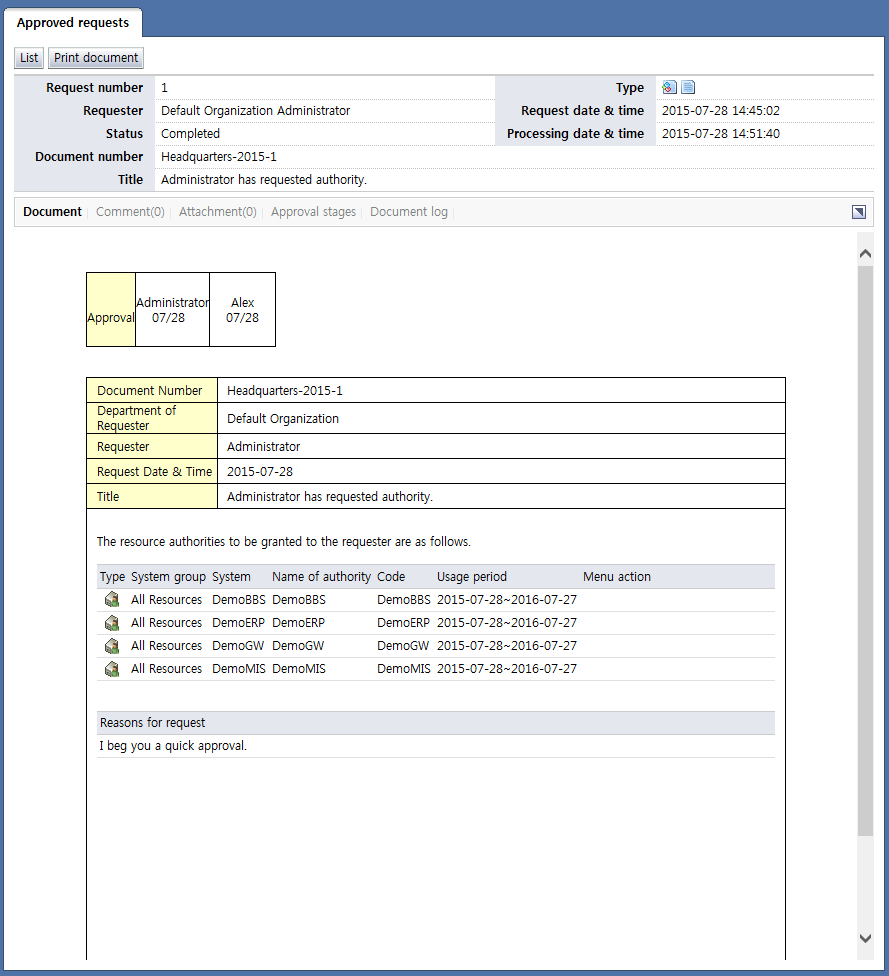Open the Approved requests tab
This screenshot has width=889, height=976.
coord(73,23)
